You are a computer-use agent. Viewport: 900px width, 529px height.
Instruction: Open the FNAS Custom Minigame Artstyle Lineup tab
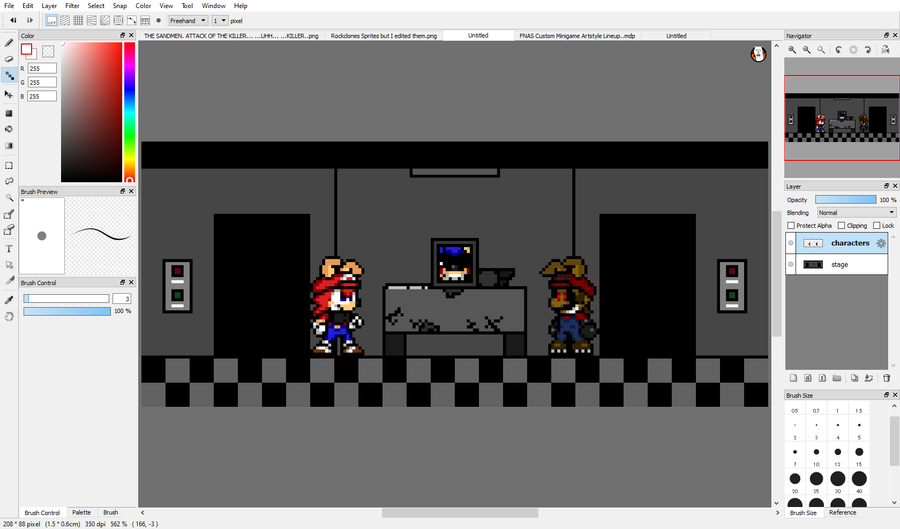(x=577, y=36)
